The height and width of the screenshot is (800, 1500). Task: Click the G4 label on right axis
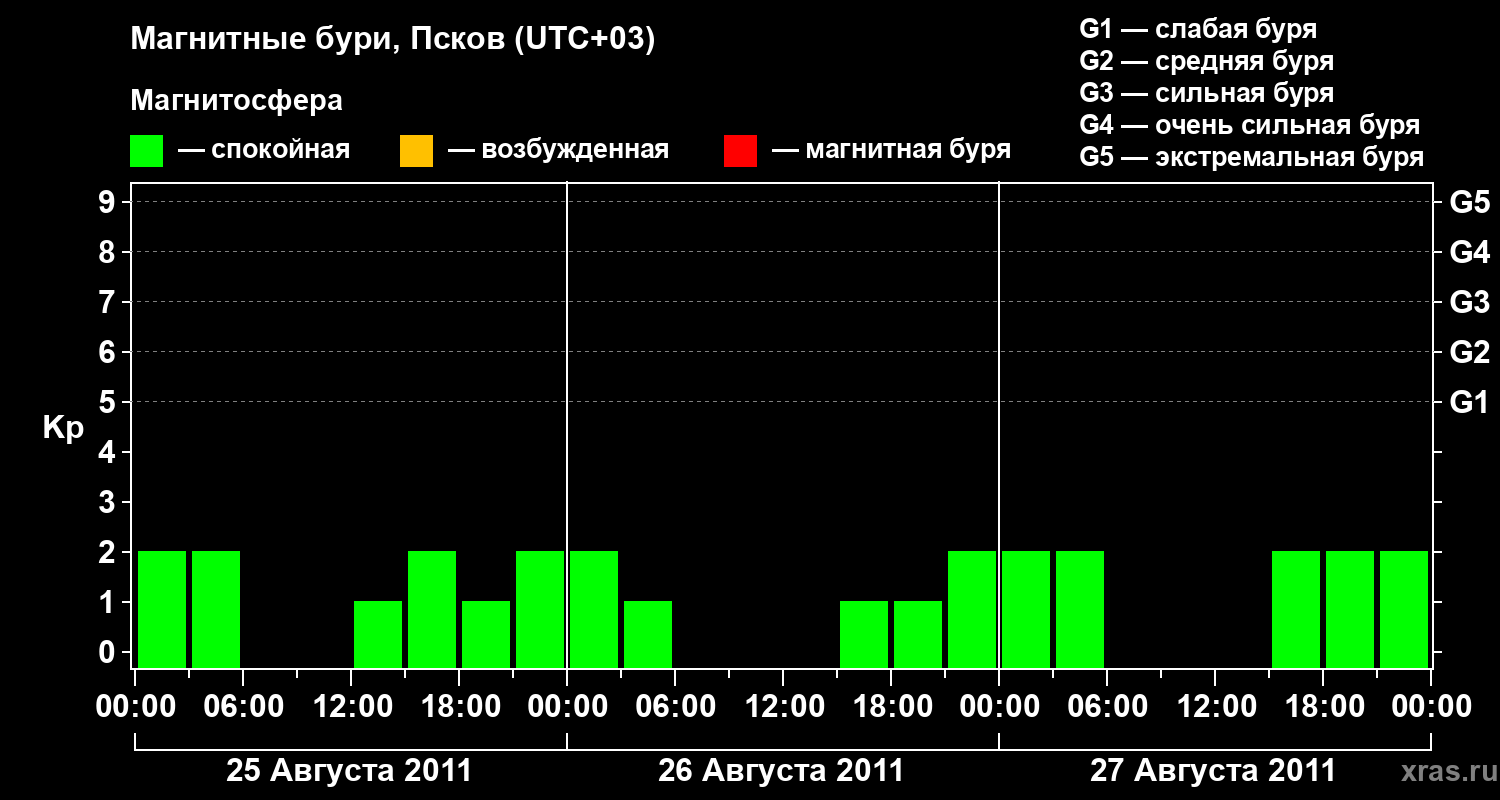coord(1470,252)
